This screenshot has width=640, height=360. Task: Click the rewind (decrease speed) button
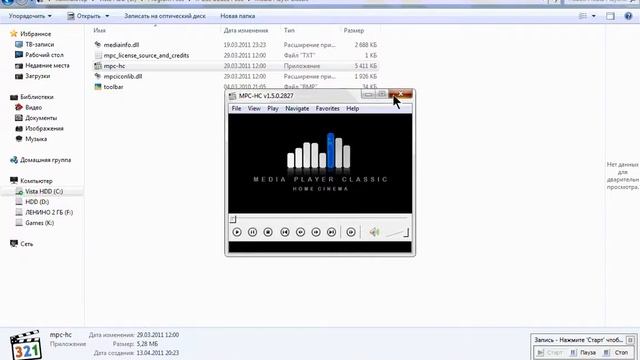(300, 232)
